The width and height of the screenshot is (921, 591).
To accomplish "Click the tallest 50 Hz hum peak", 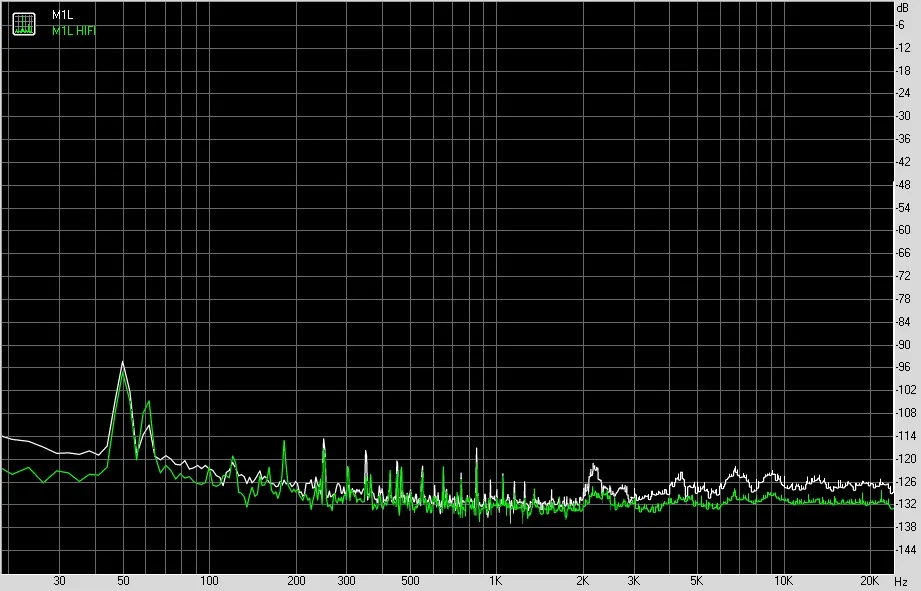I will coord(122,362).
